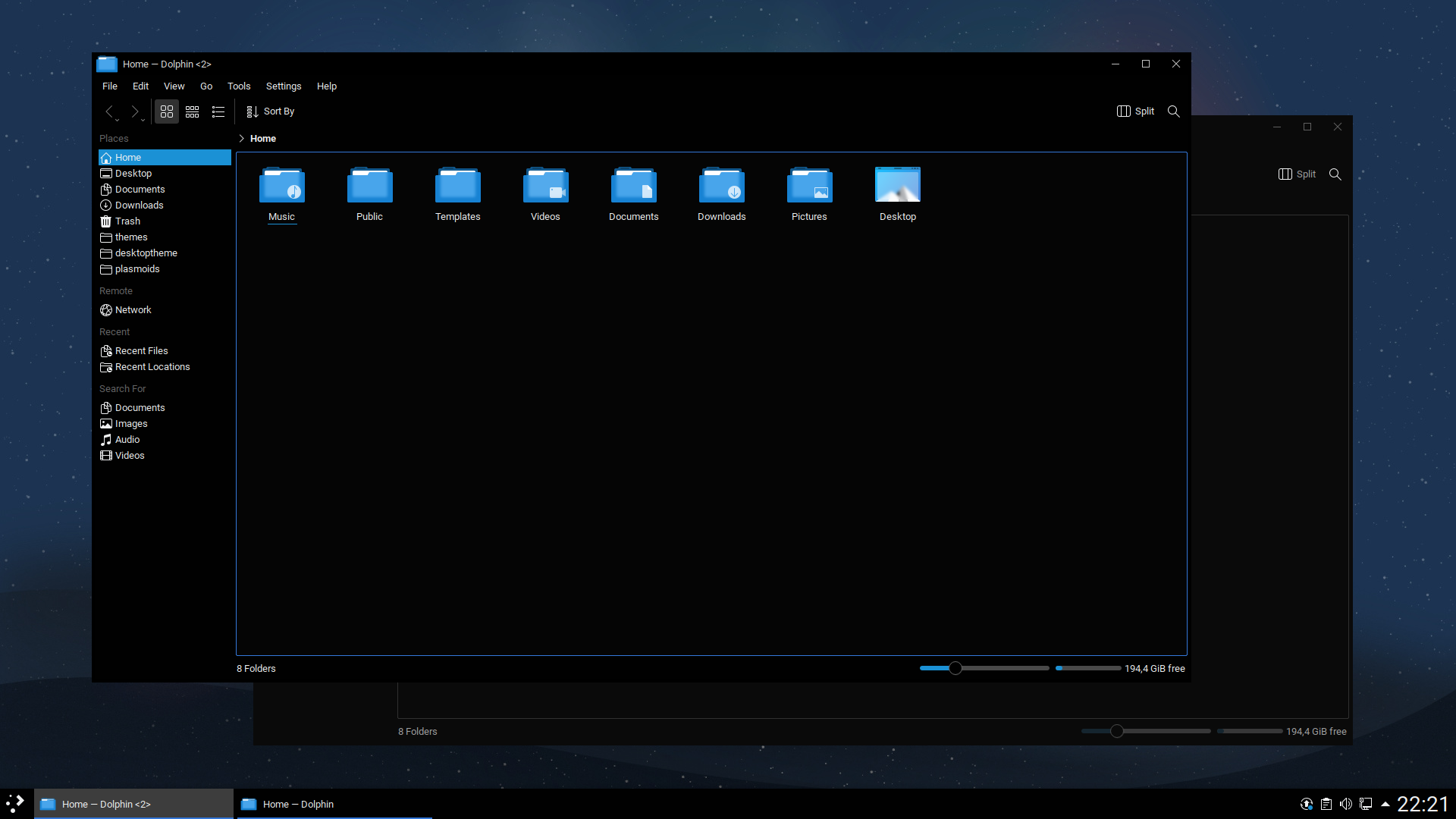Switch to 'Home — Dolphin' taskbar entry
Viewport: 1456px width, 819px height.
[x=333, y=804]
